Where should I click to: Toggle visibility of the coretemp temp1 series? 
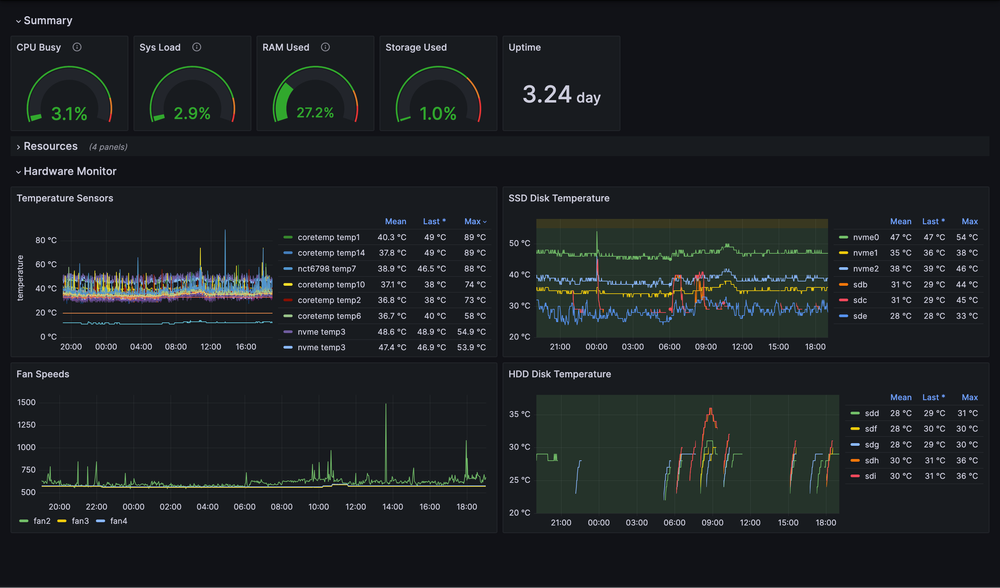click(x=330, y=237)
